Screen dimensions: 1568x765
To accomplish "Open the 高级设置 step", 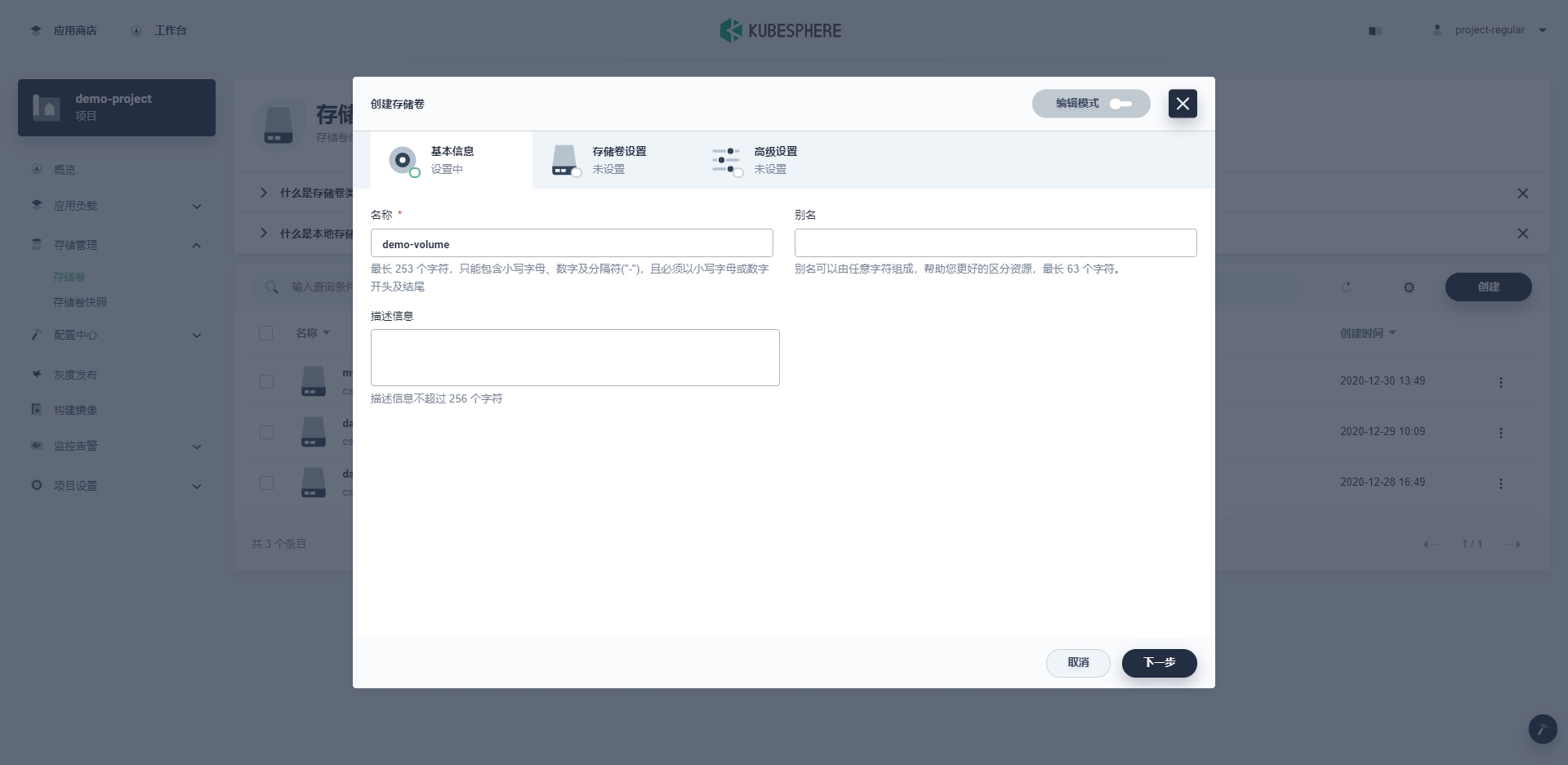I will coord(776,159).
